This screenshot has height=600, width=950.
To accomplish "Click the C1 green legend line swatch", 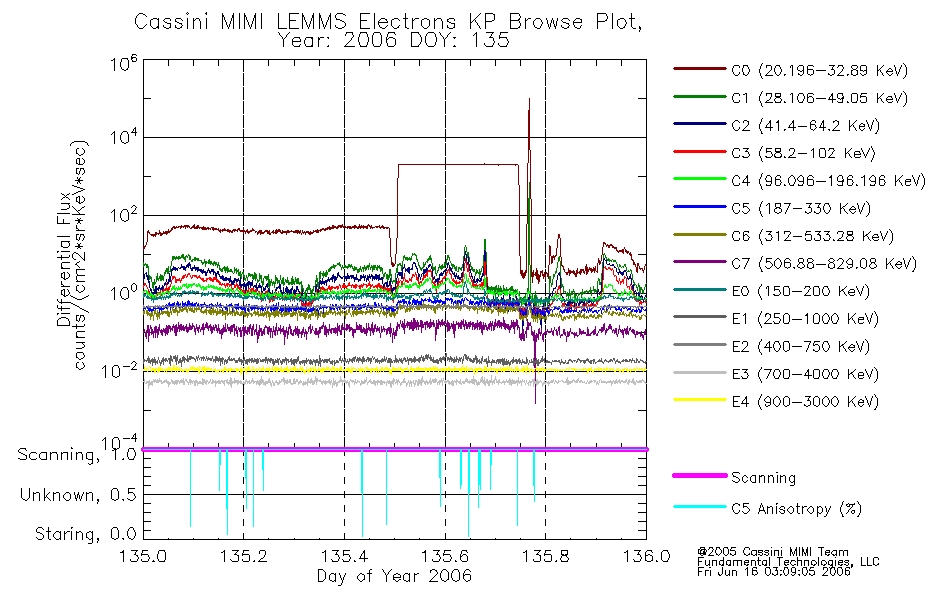I will [699, 97].
